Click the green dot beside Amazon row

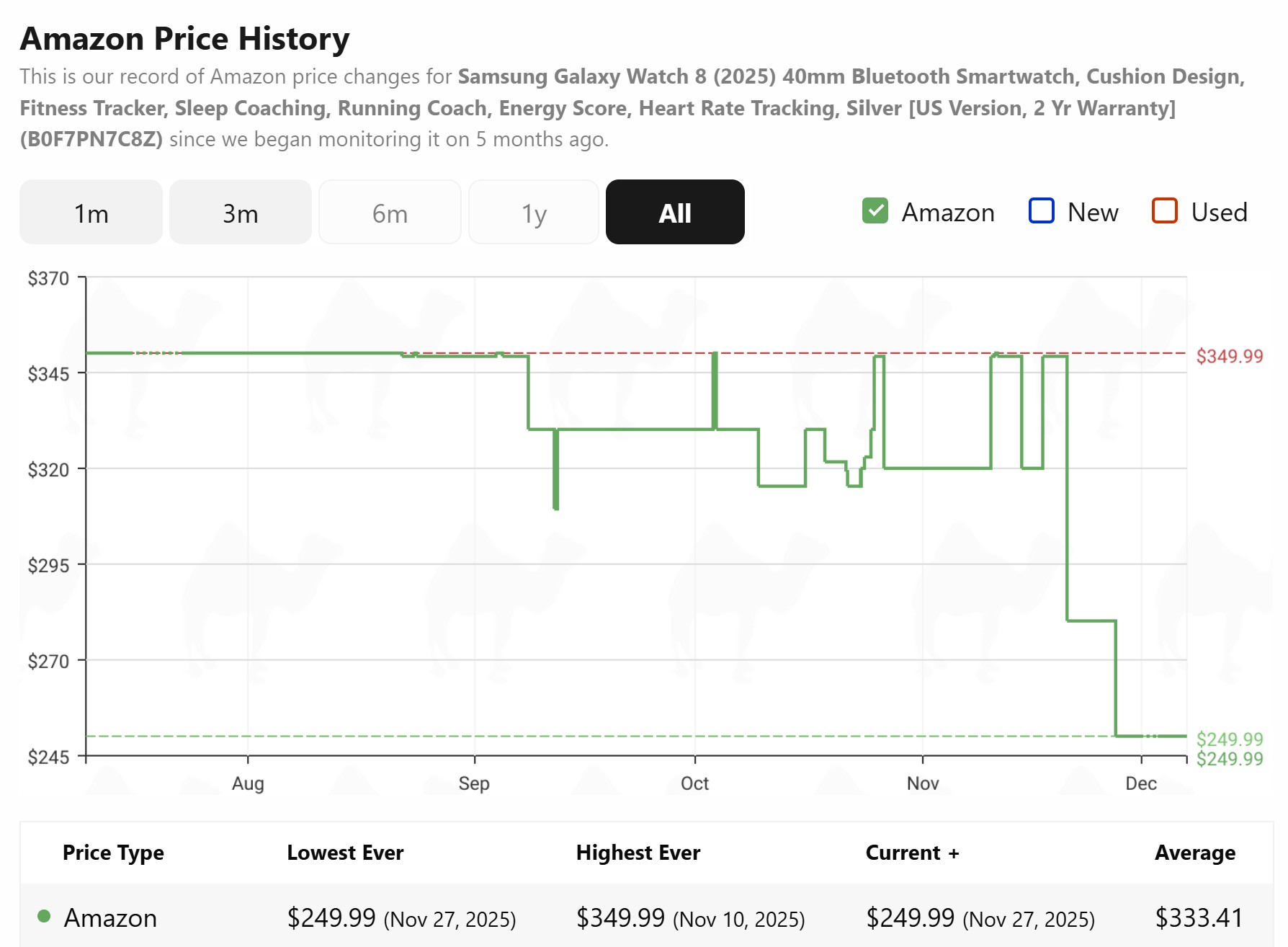coord(44,917)
